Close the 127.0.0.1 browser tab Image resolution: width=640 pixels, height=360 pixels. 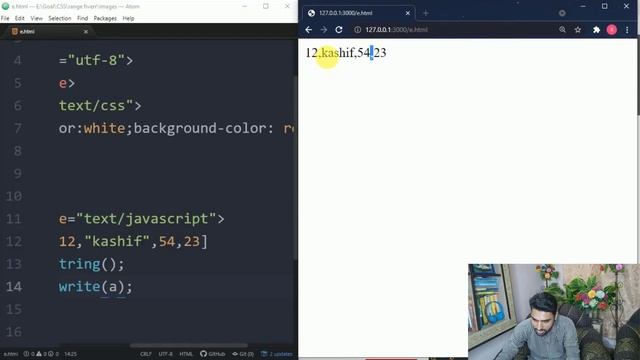coord(407,13)
